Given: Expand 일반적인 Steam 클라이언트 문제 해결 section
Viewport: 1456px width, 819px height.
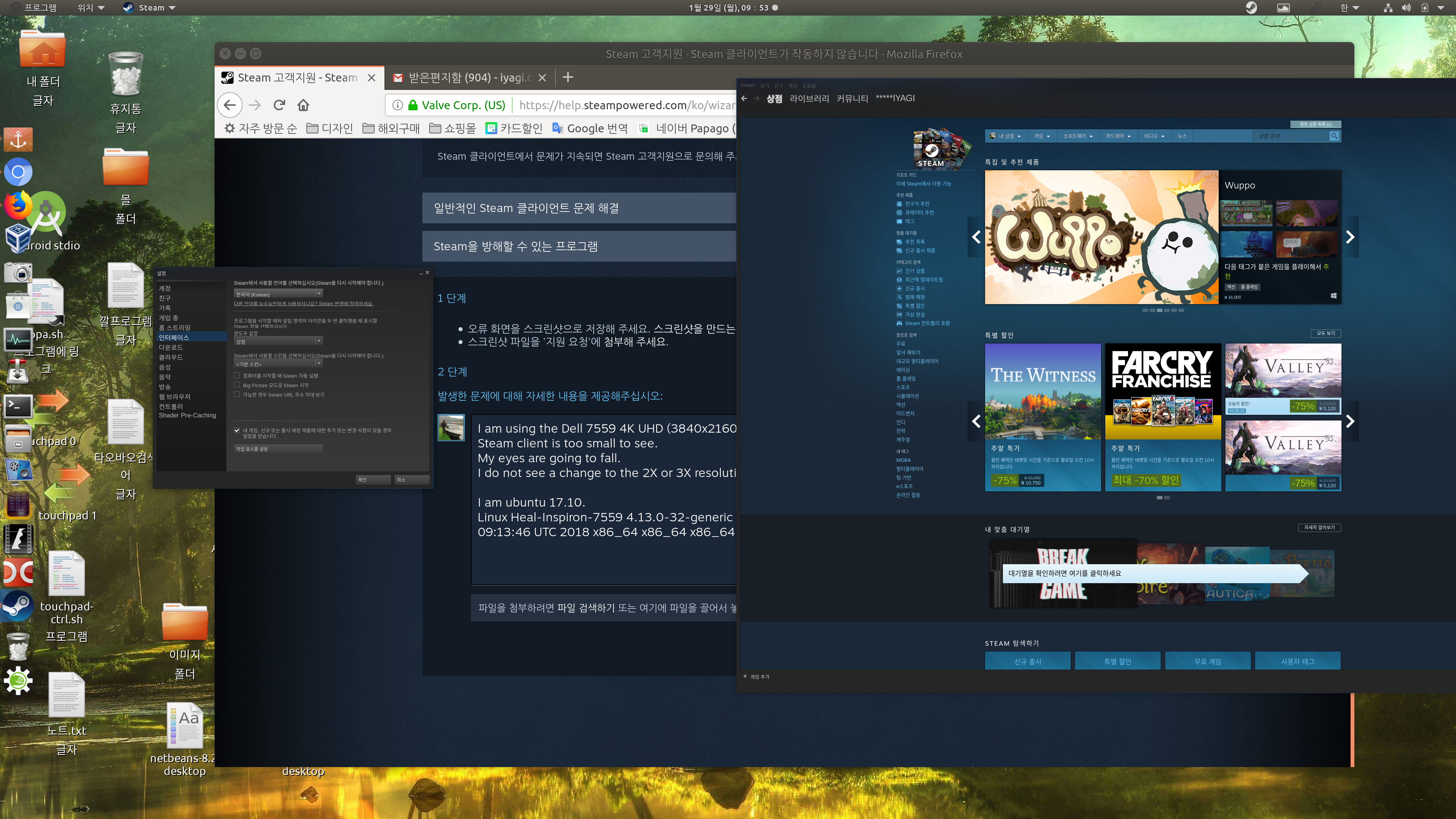Looking at the screenshot, I should pyautogui.click(x=579, y=208).
